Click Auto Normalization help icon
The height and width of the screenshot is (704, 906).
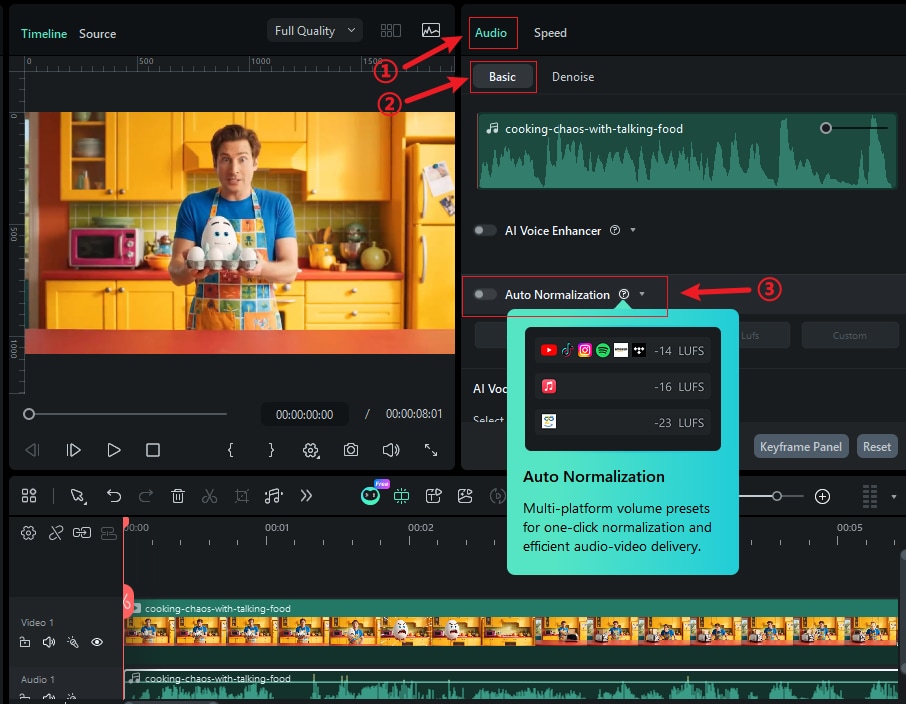tap(623, 294)
